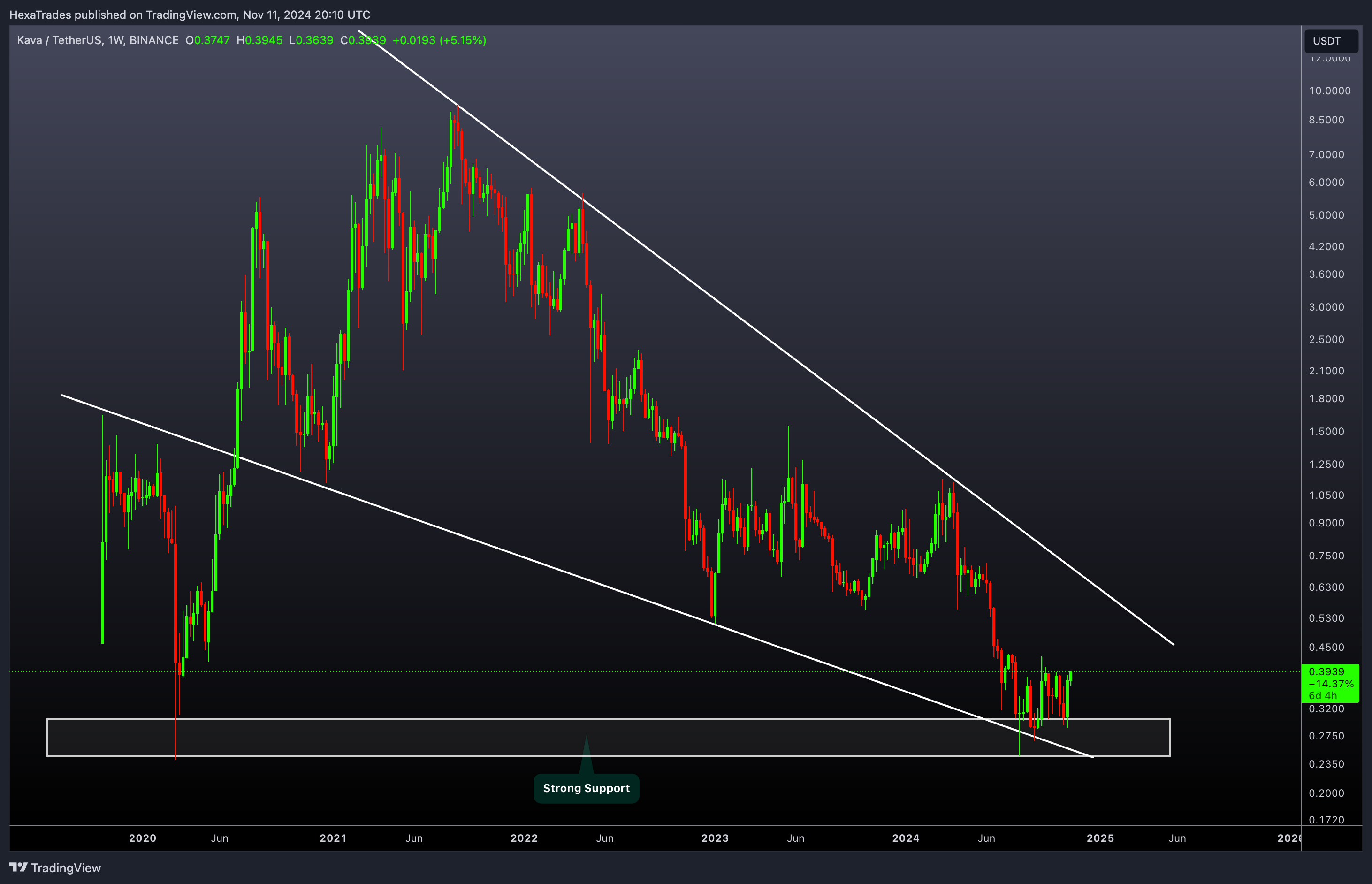This screenshot has height=884, width=1372.
Task: Click the 2021 time axis label
Action: [x=333, y=838]
